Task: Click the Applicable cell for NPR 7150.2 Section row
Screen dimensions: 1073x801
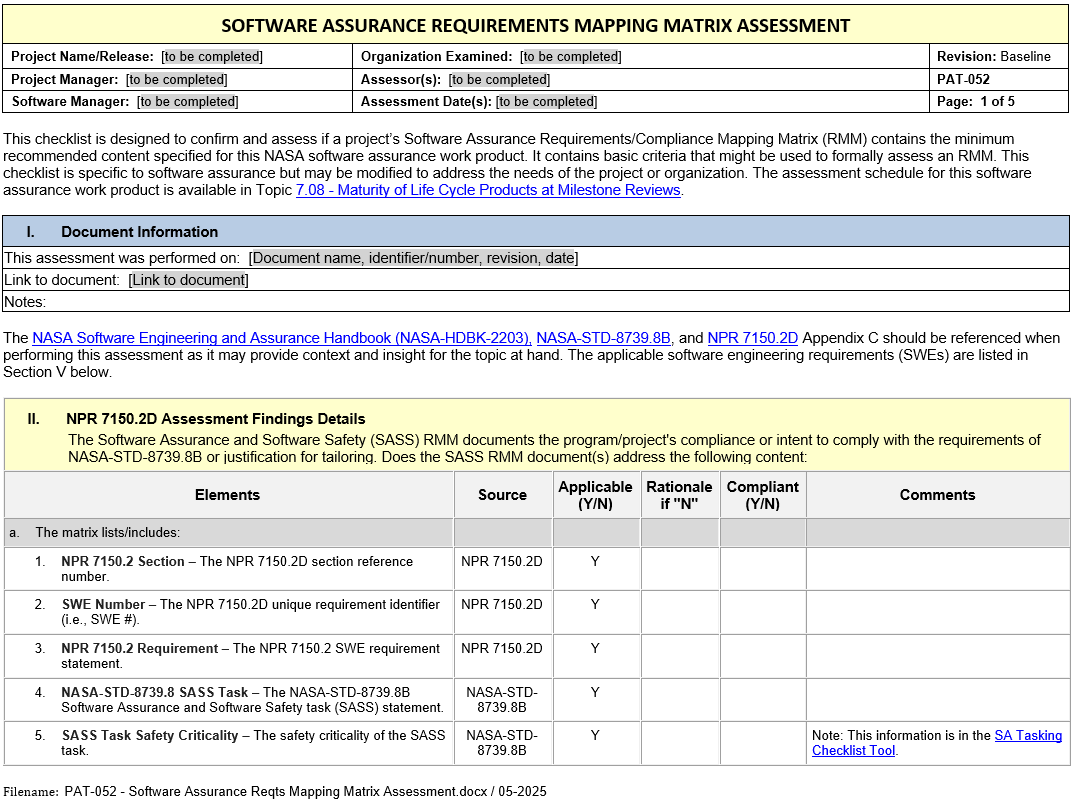Action: click(x=595, y=568)
